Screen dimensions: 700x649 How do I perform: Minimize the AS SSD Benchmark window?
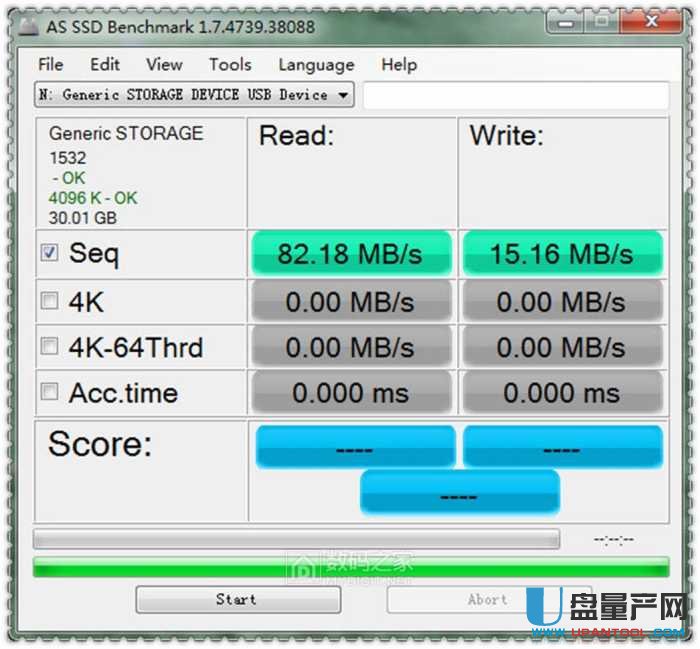(565, 22)
